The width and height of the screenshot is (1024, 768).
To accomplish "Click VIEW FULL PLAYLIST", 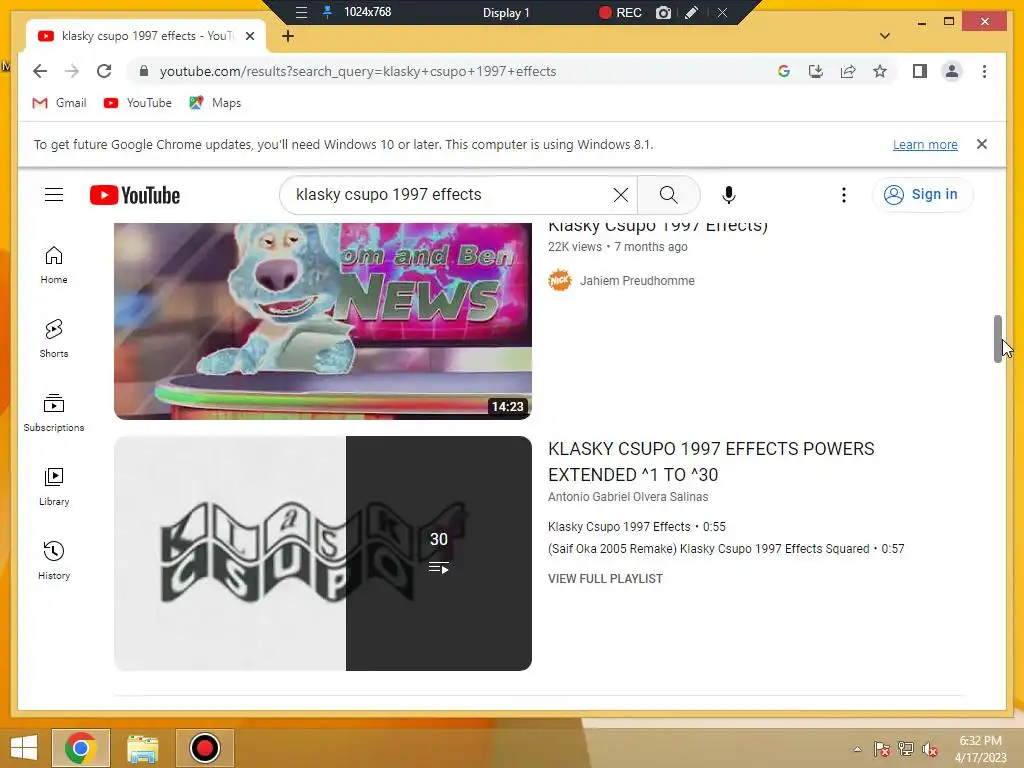I will pos(605,579).
